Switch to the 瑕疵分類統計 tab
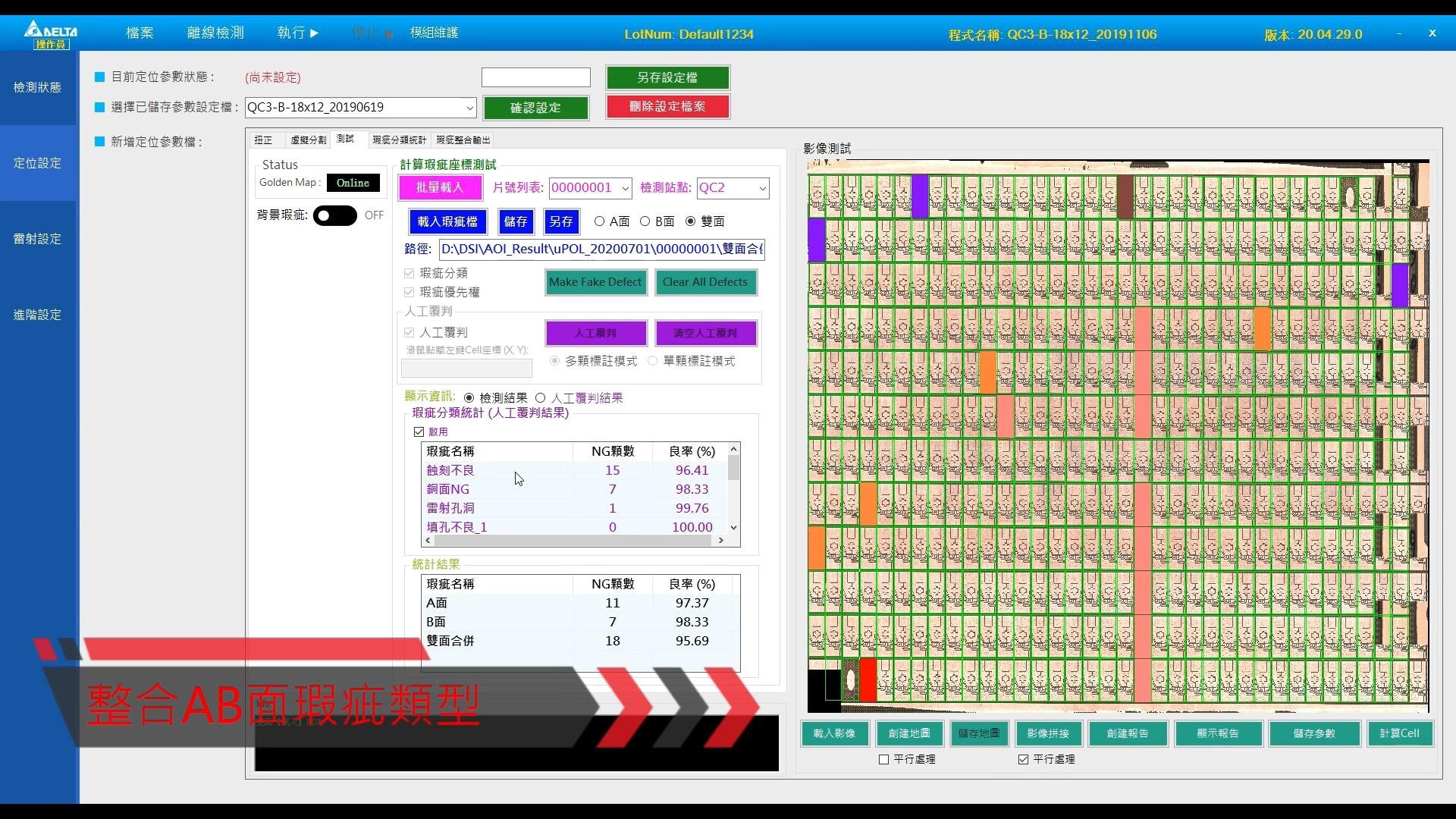This screenshot has height=819, width=1456. click(399, 140)
